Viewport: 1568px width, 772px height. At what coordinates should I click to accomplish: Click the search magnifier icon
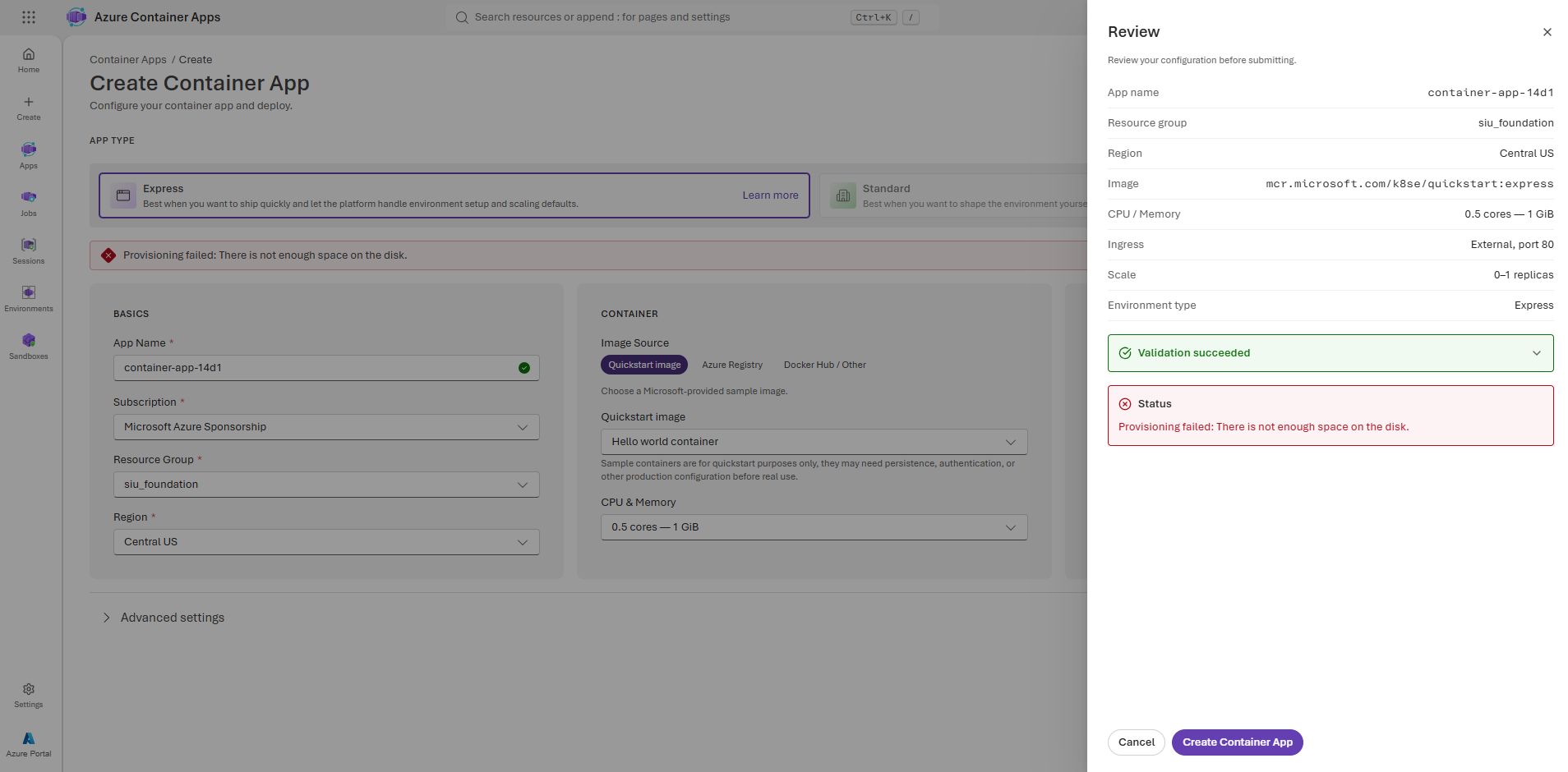click(x=462, y=17)
